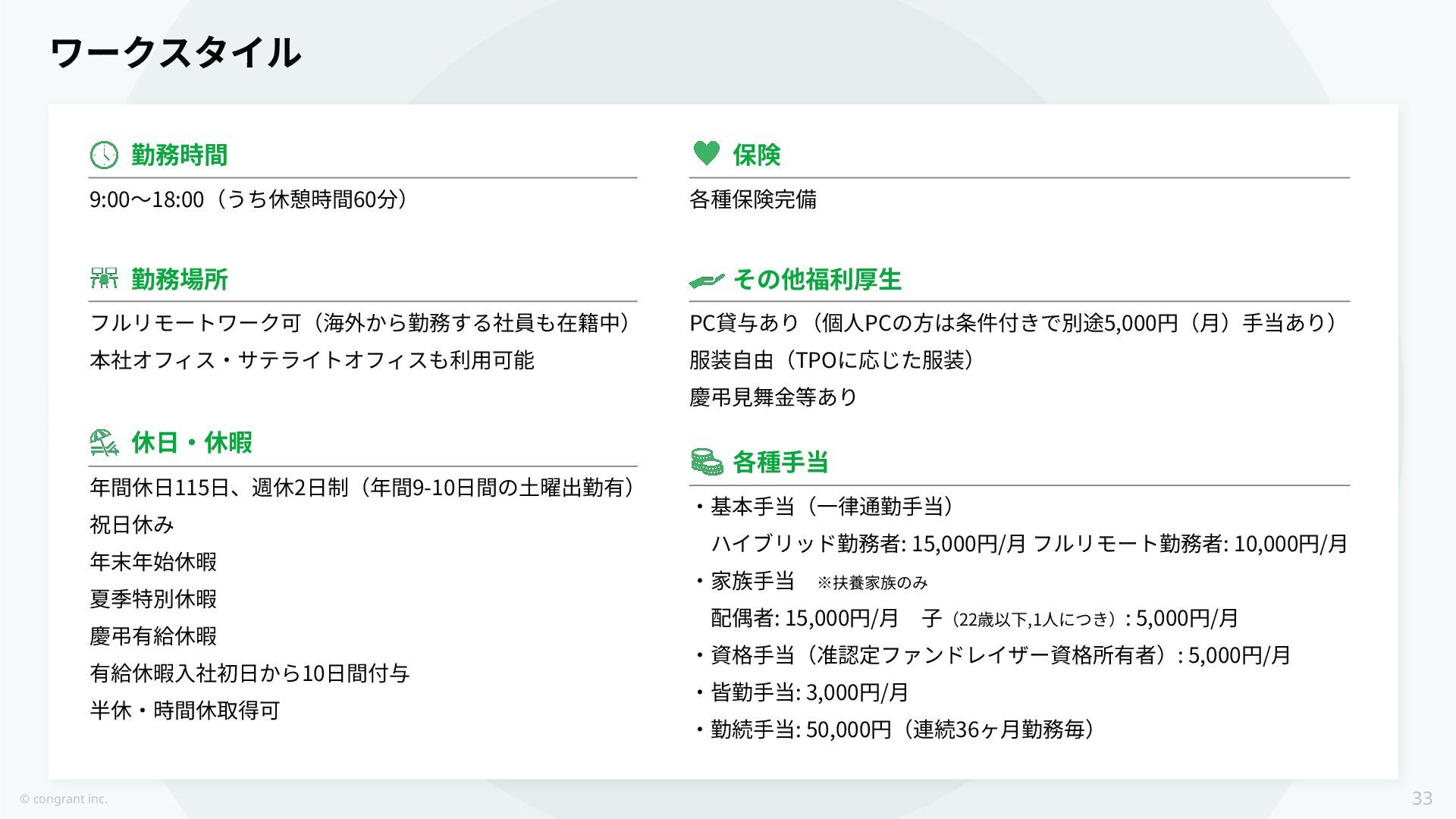Click the note ※扶養家族のみ

click(x=873, y=583)
